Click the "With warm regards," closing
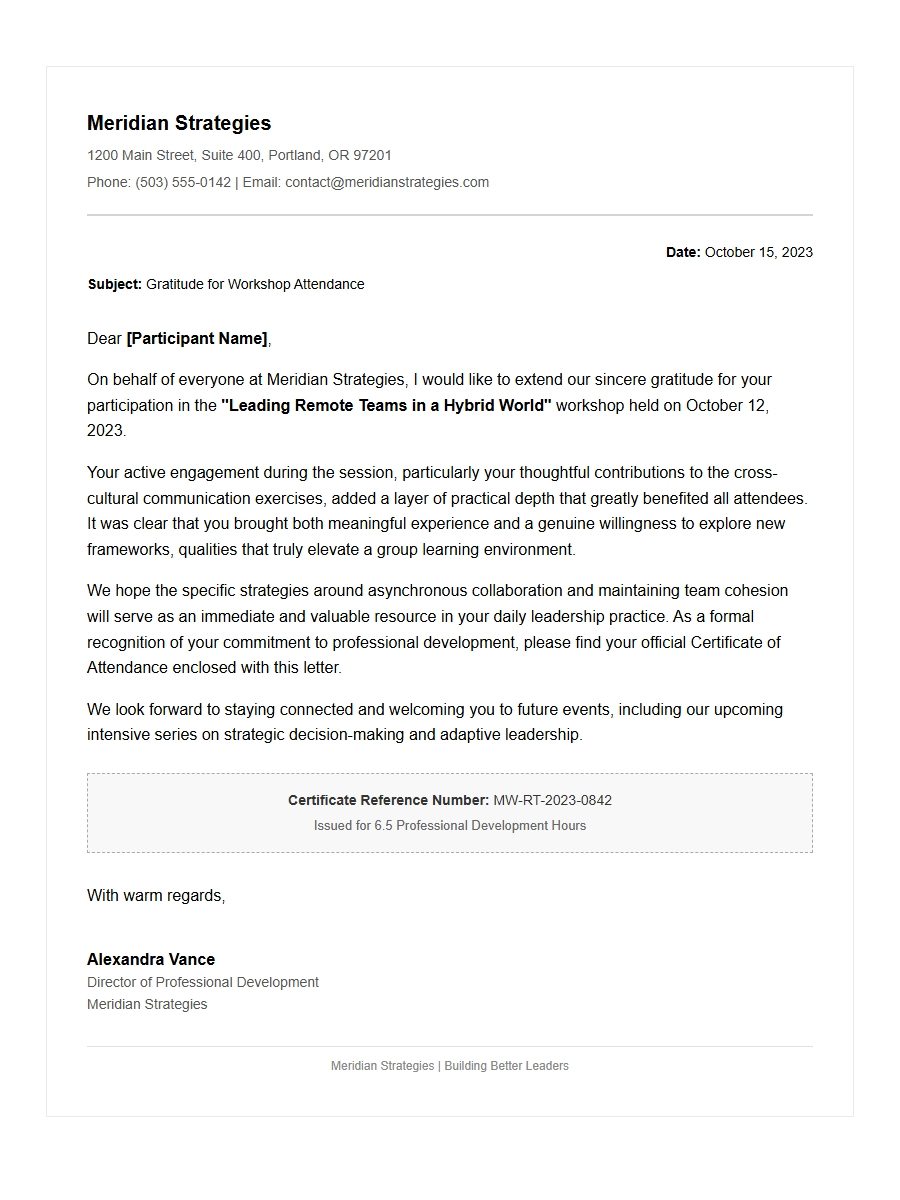The width and height of the screenshot is (900, 1200). [x=156, y=895]
